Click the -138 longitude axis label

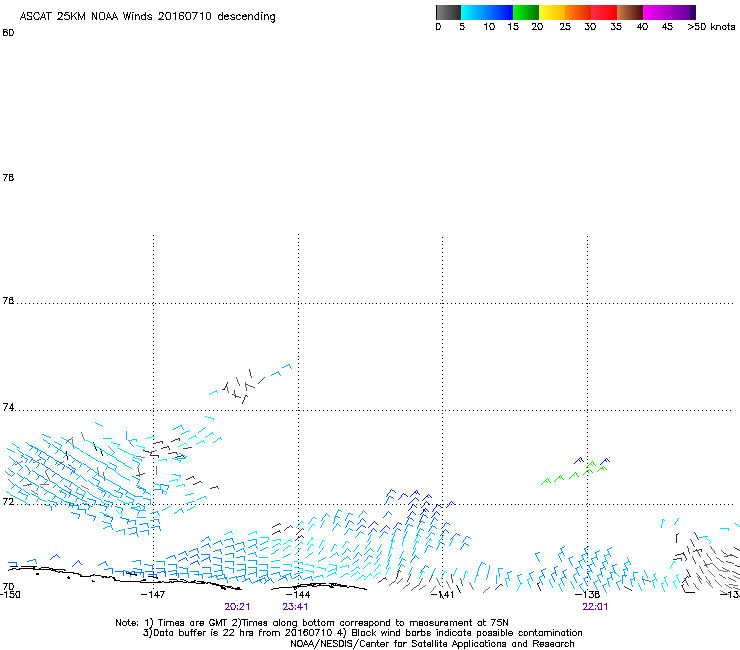(x=588, y=594)
